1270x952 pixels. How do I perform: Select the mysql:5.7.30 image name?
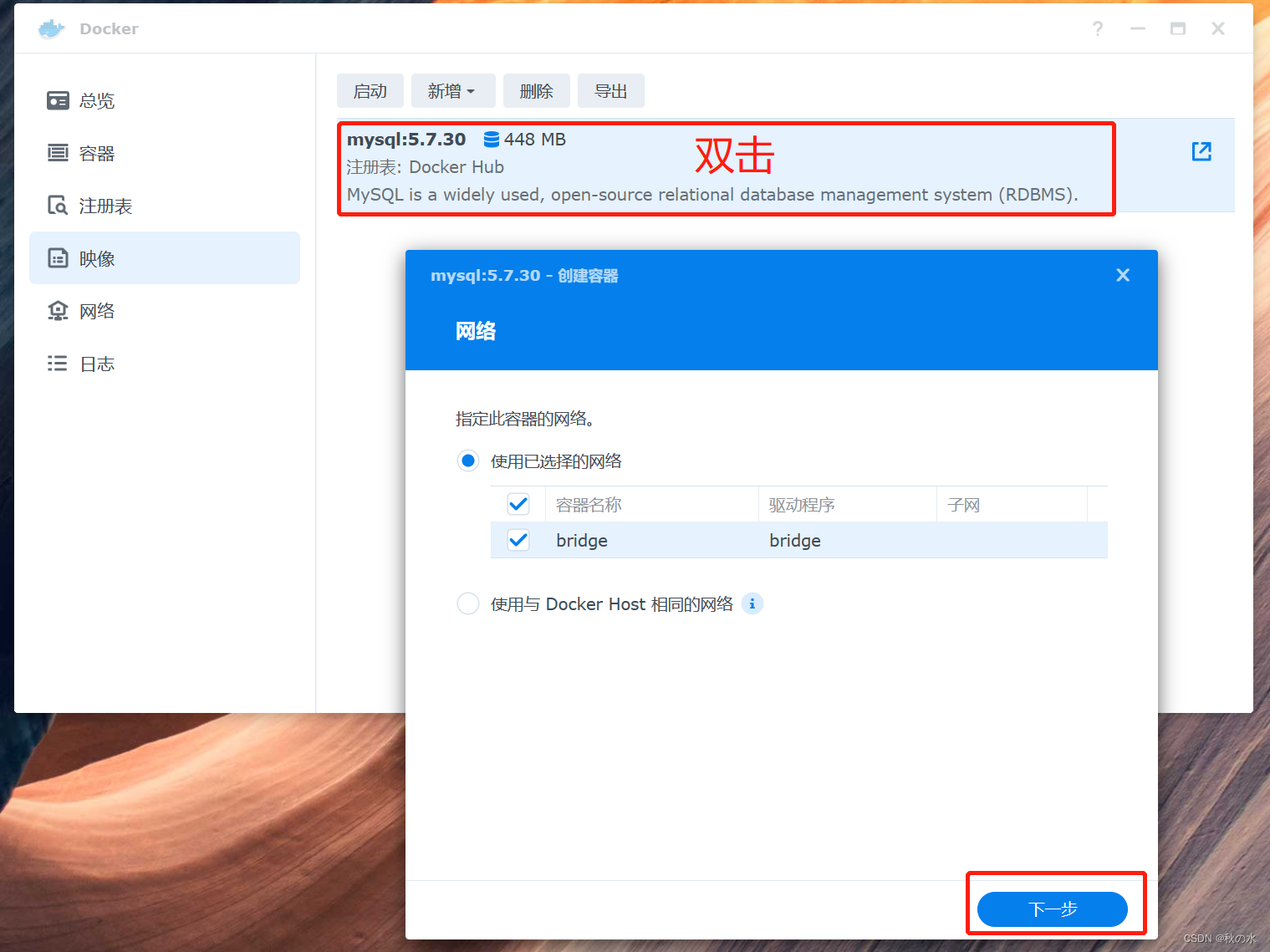click(x=406, y=140)
